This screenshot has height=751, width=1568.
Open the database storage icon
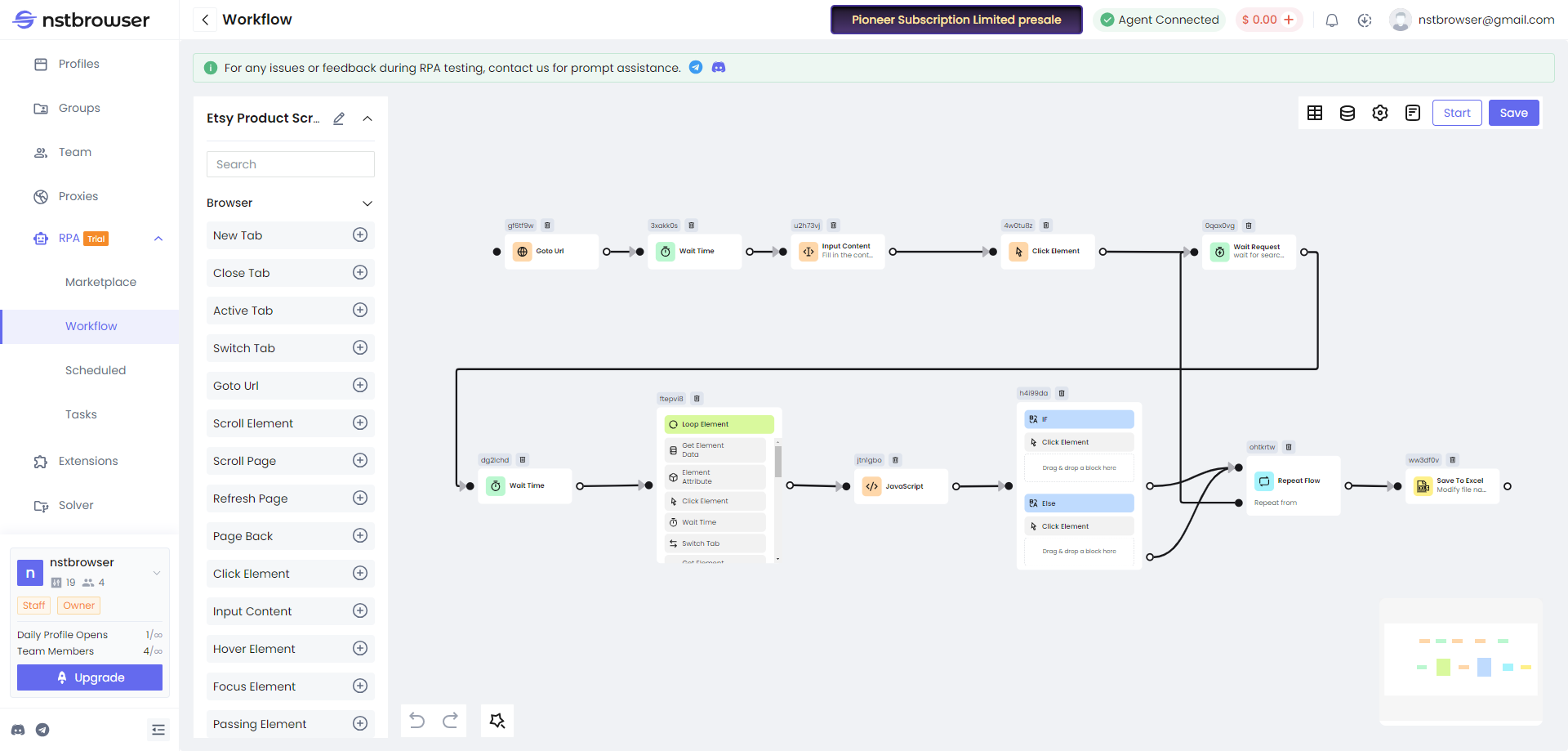(x=1347, y=113)
